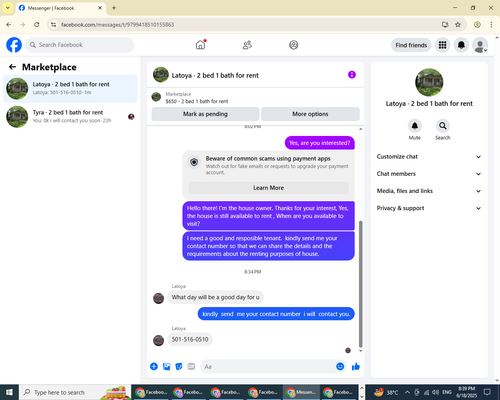Expand Media, files and links section
This screenshot has width=500, height=400.
click(429, 191)
